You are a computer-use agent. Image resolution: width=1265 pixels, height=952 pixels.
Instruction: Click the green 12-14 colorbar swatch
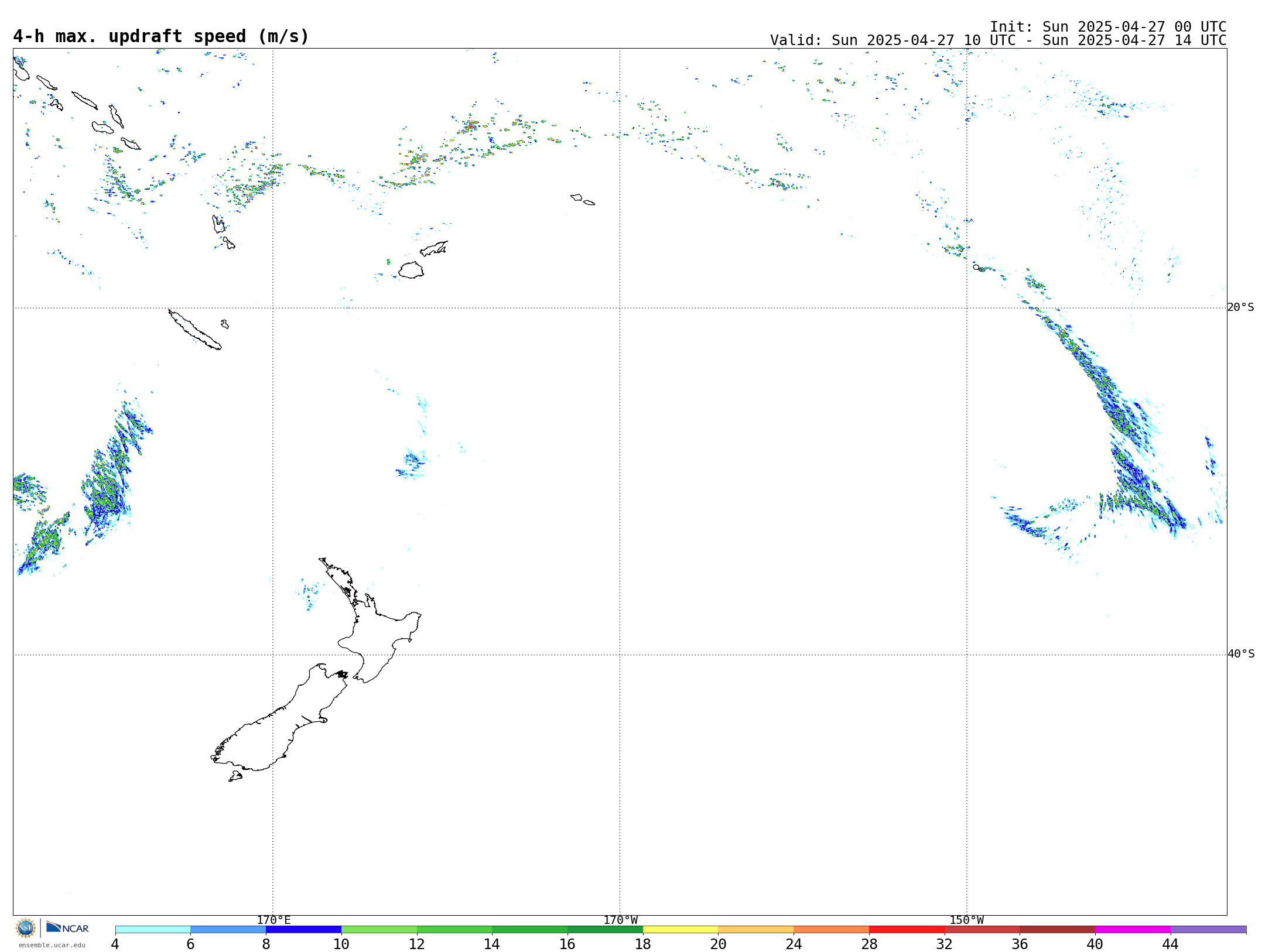(454, 929)
